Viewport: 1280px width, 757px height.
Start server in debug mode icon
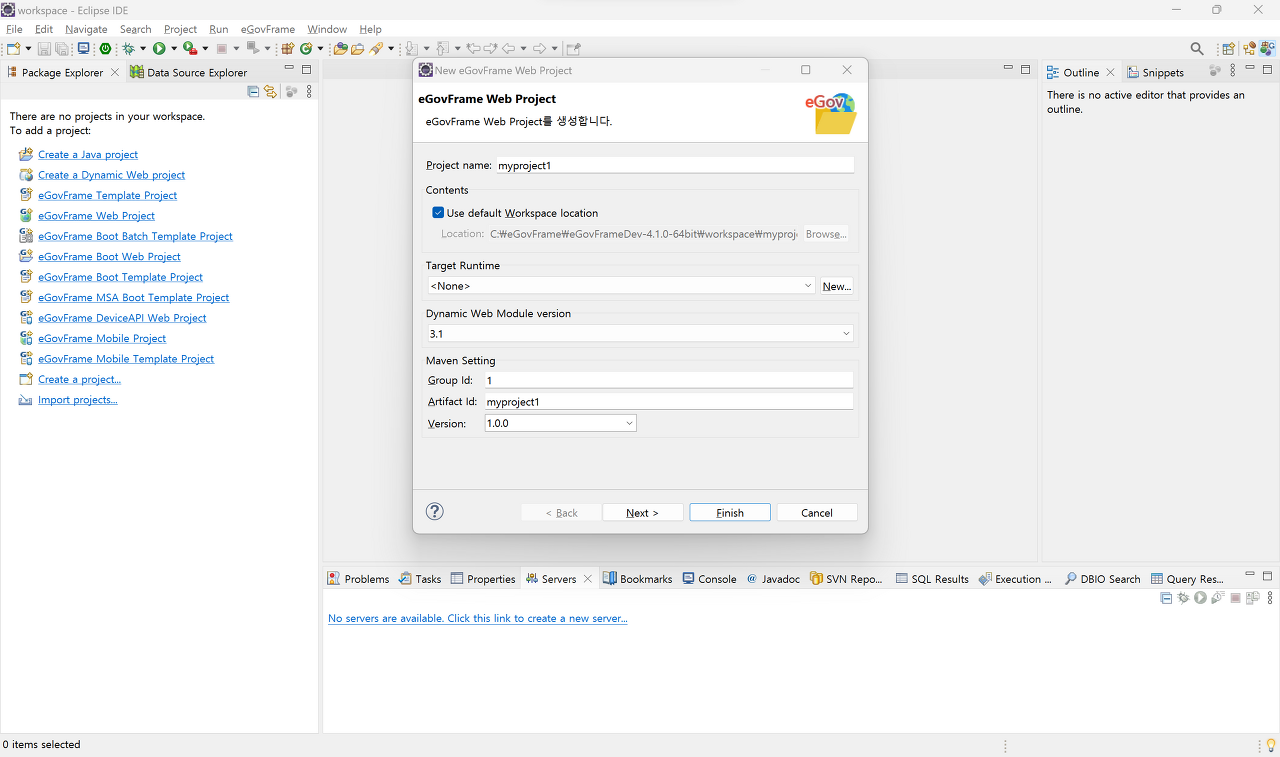pos(1183,598)
